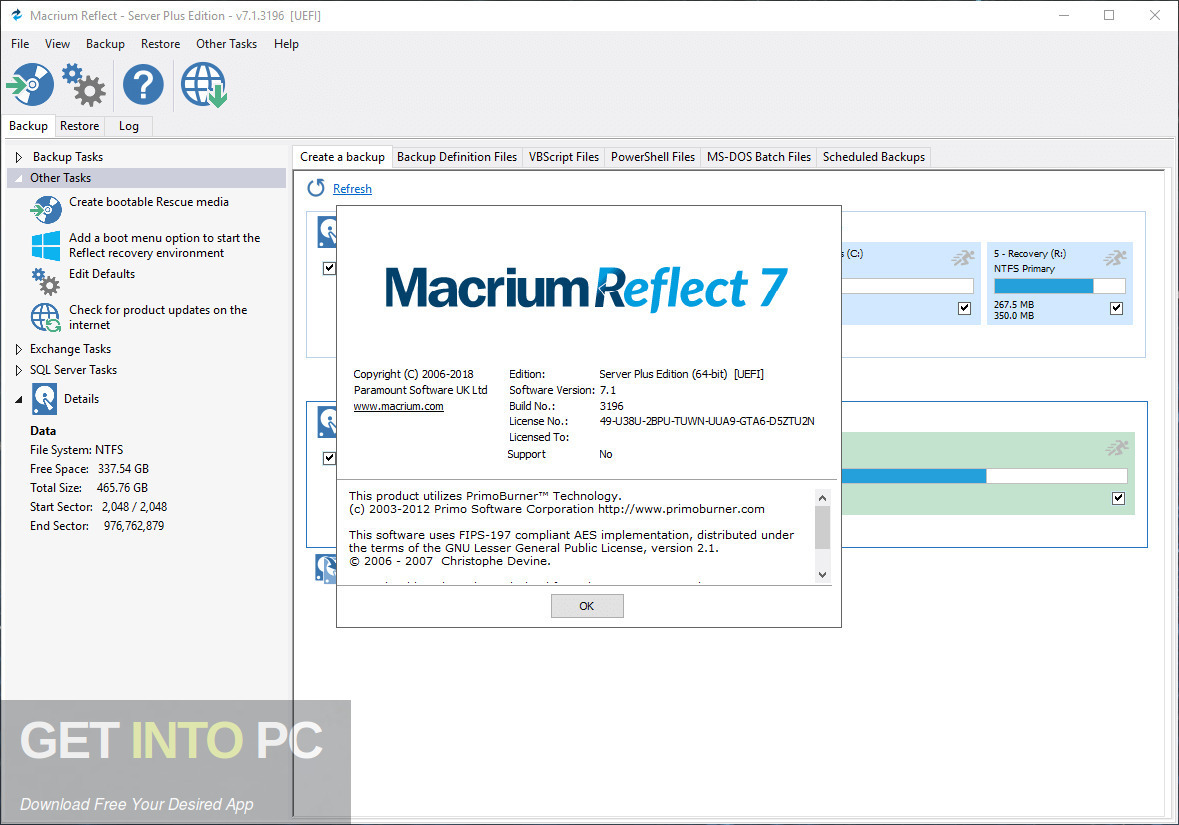This screenshot has width=1179, height=825.
Task: Click the Build No. 3196 value
Action: pyautogui.click(x=611, y=406)
